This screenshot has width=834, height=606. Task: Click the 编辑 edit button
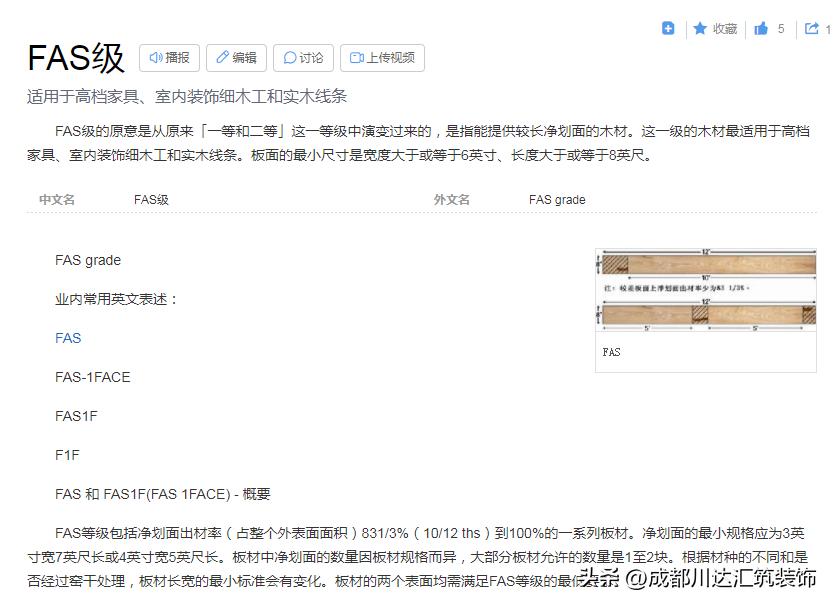[x=237, y=57]
